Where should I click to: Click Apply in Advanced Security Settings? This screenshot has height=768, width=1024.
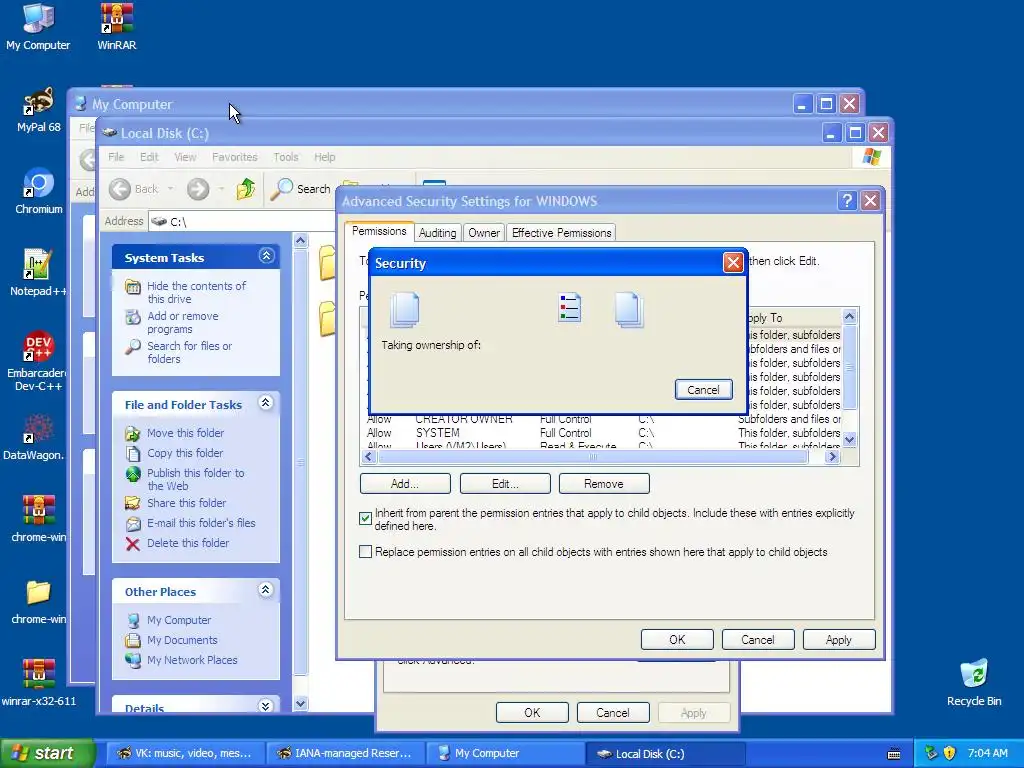[839, 640]
